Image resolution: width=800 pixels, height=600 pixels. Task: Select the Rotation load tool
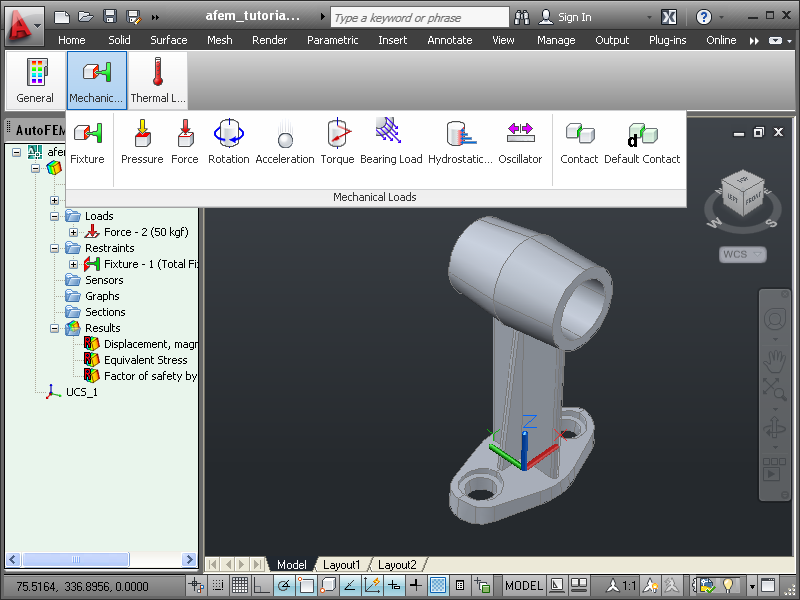tap(229, 143)
